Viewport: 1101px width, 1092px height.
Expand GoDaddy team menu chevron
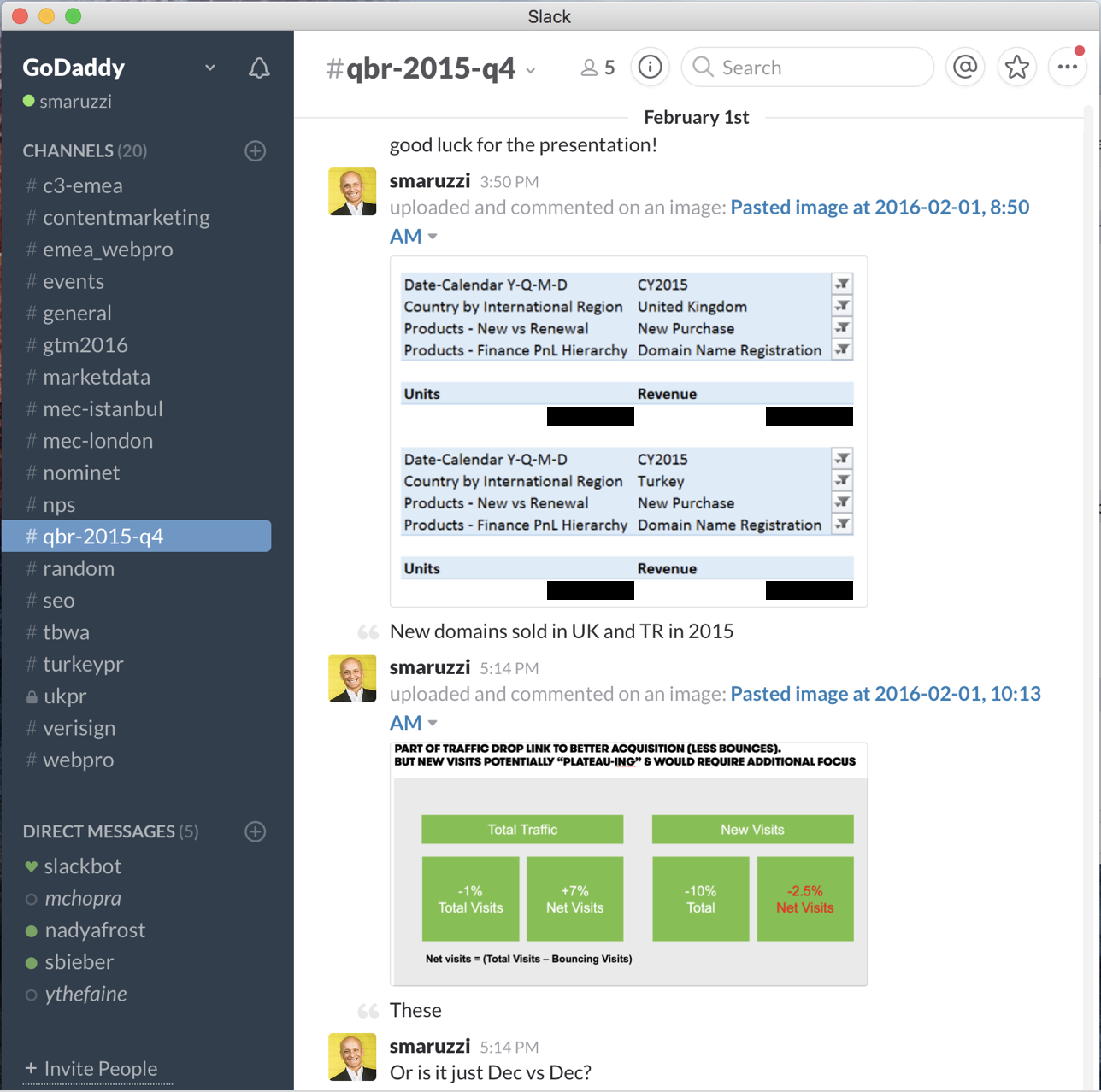(210, 68)
